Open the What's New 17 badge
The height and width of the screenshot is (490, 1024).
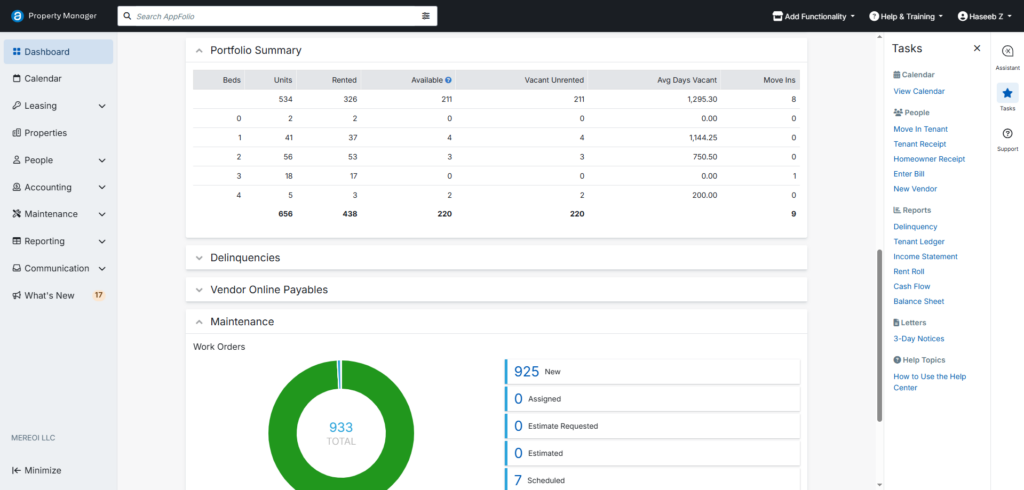pos(99,295)
